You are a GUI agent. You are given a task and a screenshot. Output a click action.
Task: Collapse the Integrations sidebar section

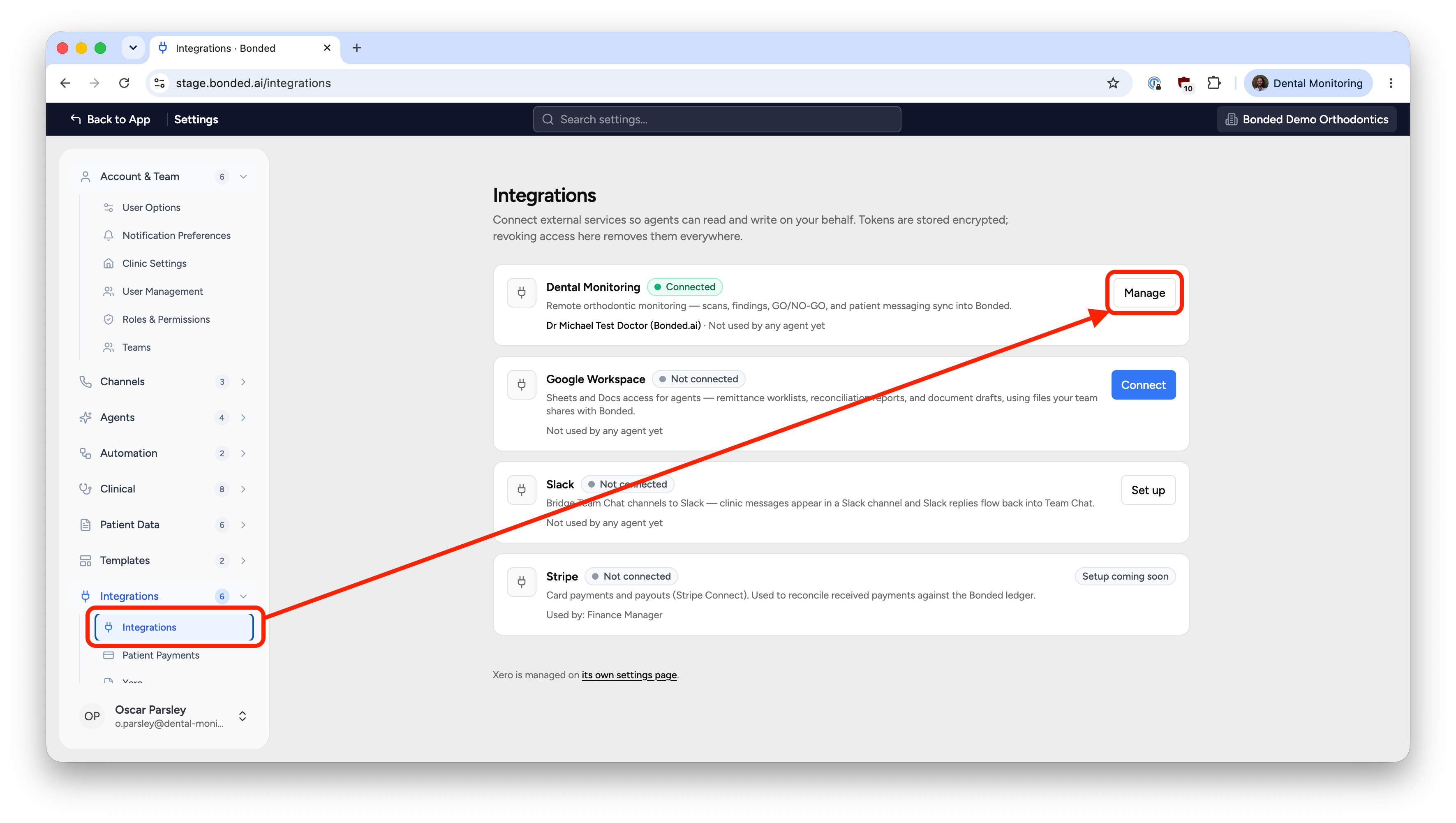pyautogui.click(x=243, y=596)
